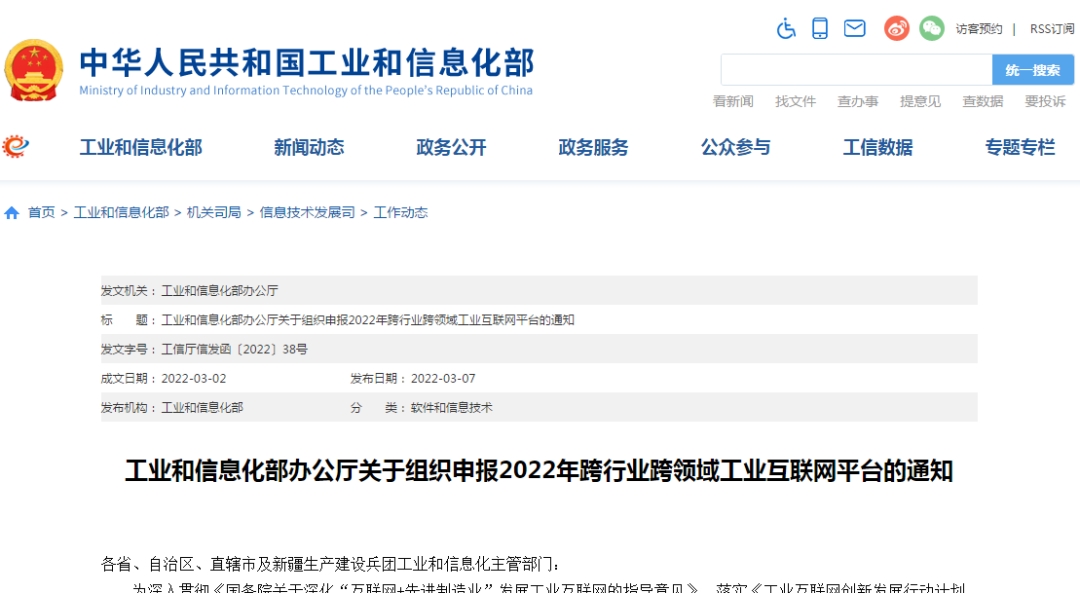Click the email envelope icon
1080x593 pixels.
click(x=855, y=28)
